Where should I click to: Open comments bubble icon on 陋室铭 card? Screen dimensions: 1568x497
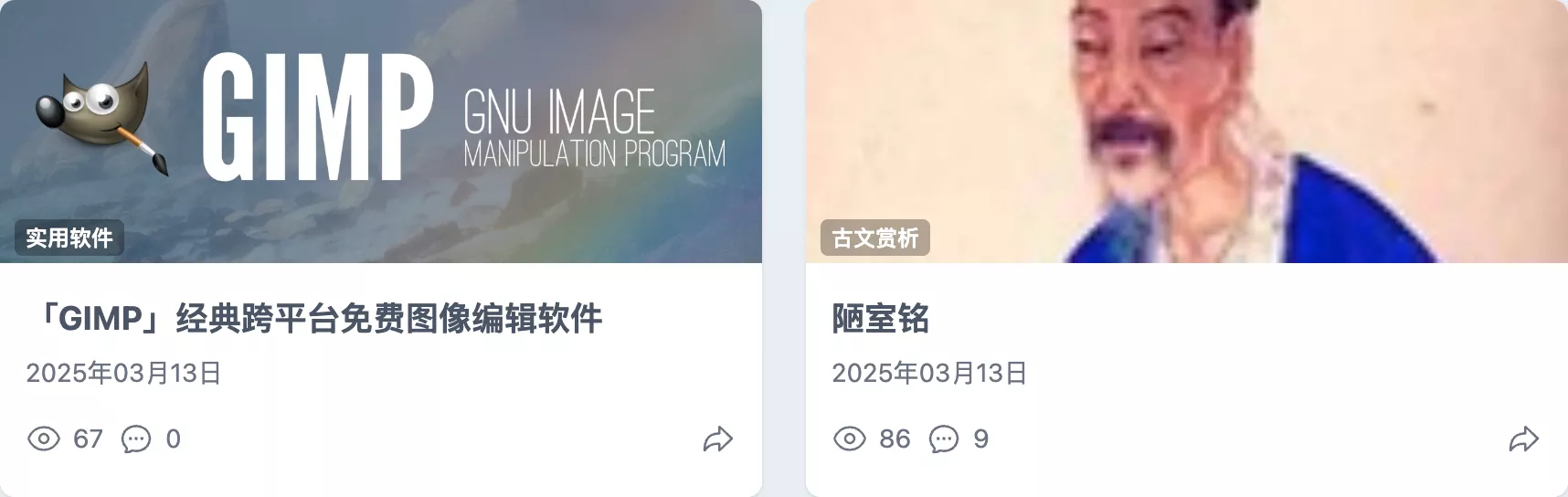point(944,439)
